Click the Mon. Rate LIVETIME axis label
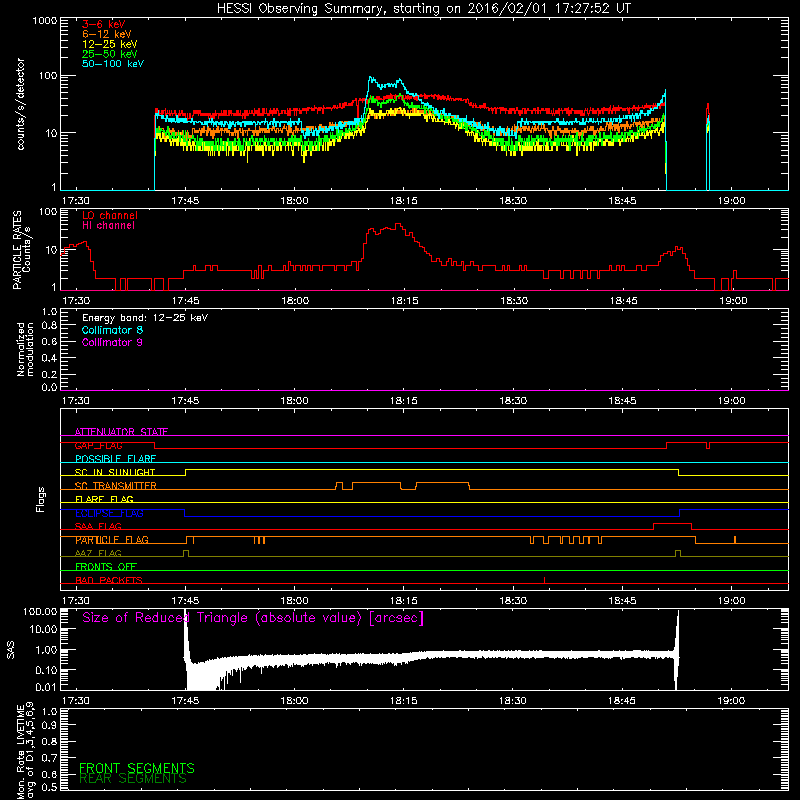 pyautogui.click(x=26, y=751)
